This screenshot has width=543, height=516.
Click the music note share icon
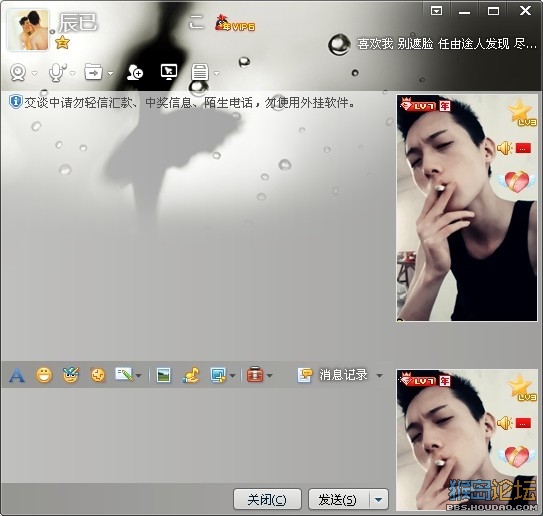[191, 375]
